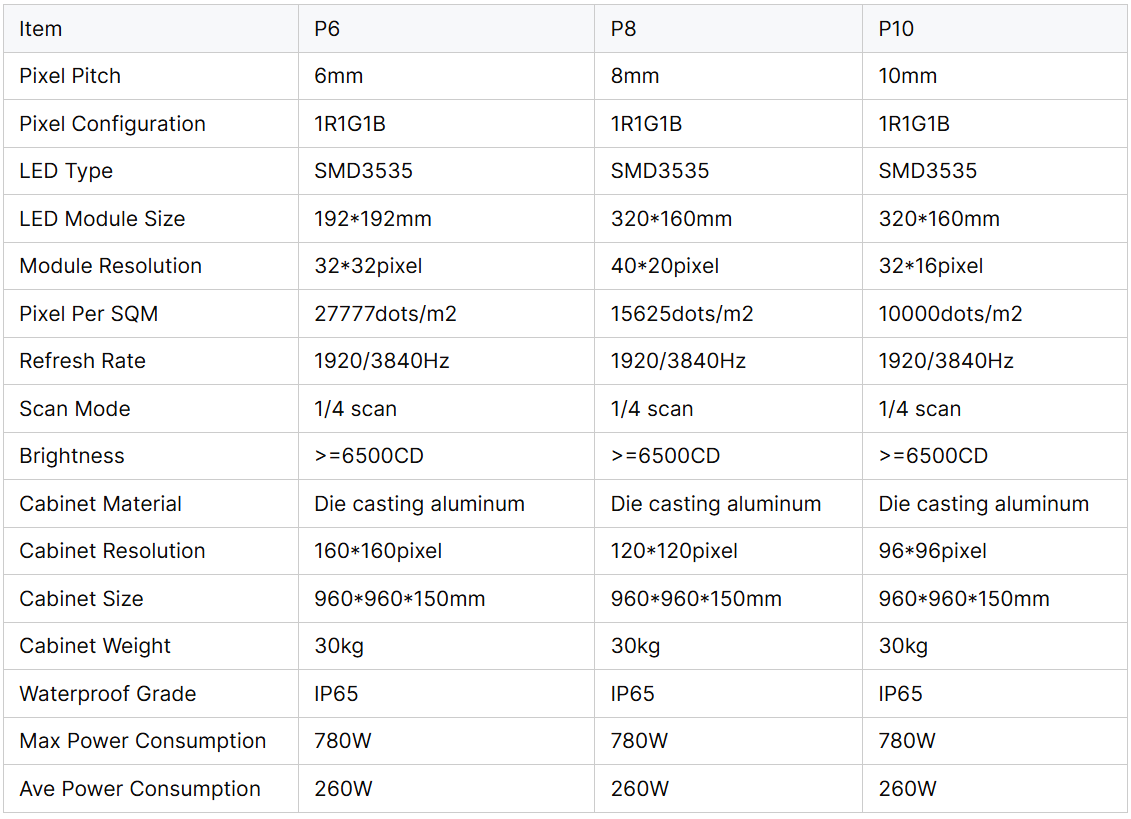The width and height of the screenshot is (1131, 819).
Task: Click the P6 column header
Action: tap(327, 29)
